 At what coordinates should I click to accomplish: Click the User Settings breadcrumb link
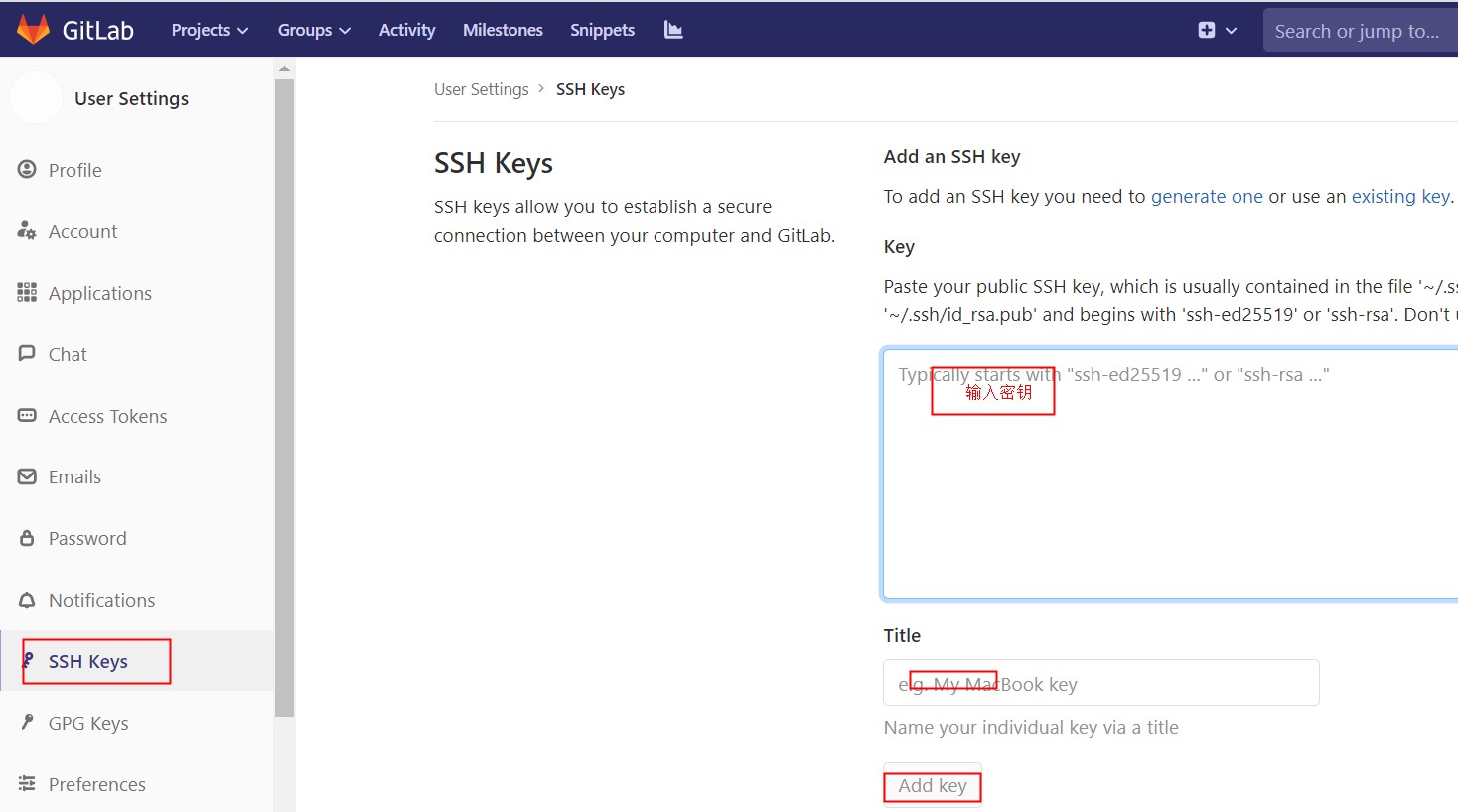tap(482, 89)
